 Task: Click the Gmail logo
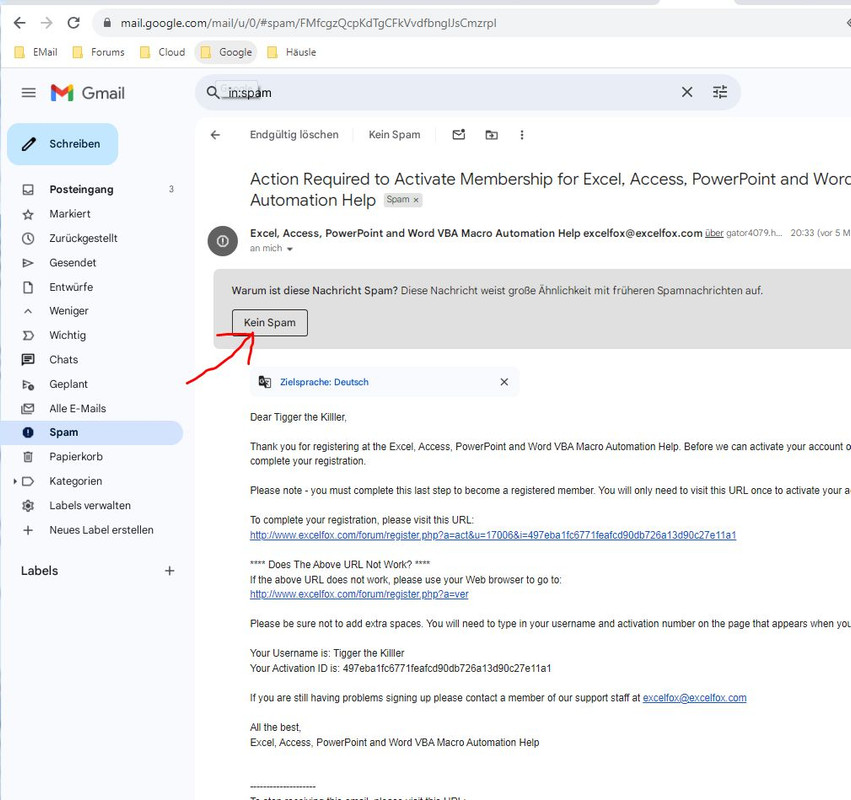click(x=87, y=93)
